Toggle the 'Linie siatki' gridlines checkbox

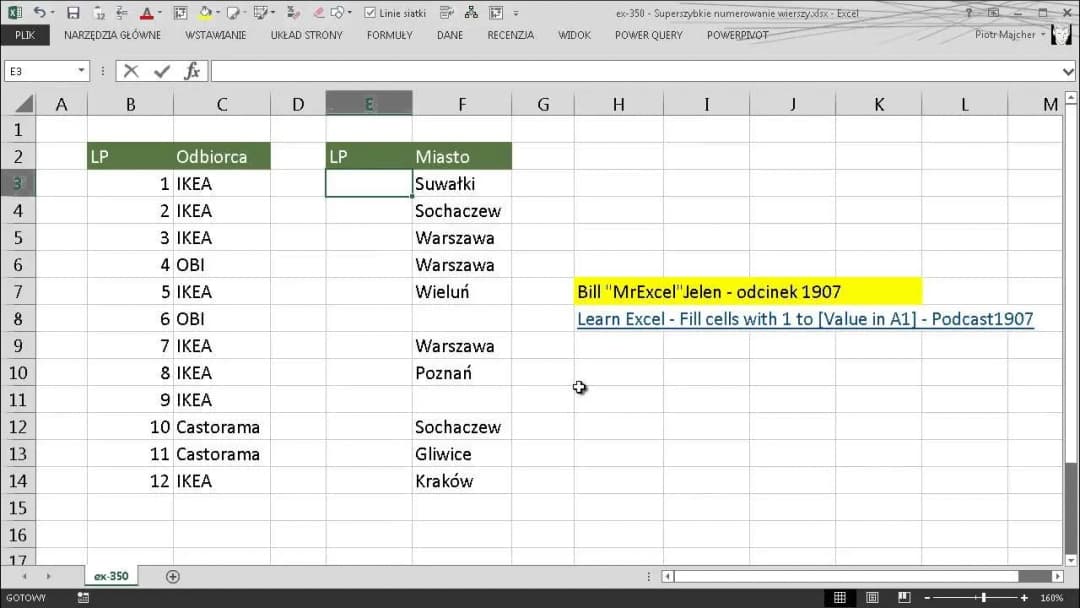(370, 13)
